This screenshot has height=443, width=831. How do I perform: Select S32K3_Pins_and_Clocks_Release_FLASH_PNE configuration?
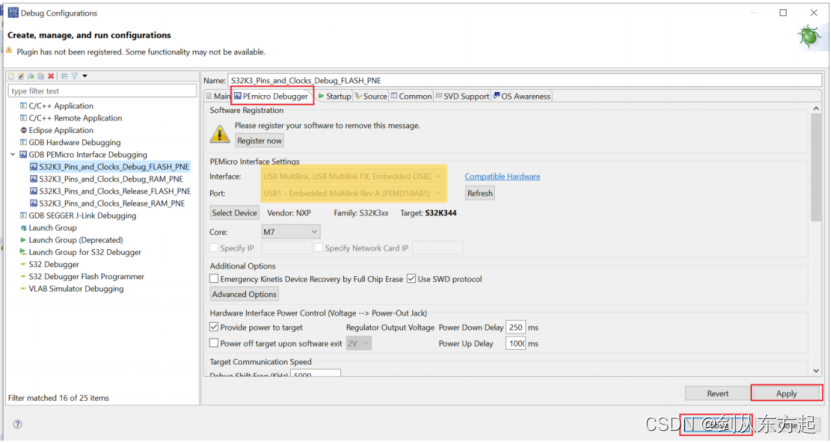[x=114, y=191]
